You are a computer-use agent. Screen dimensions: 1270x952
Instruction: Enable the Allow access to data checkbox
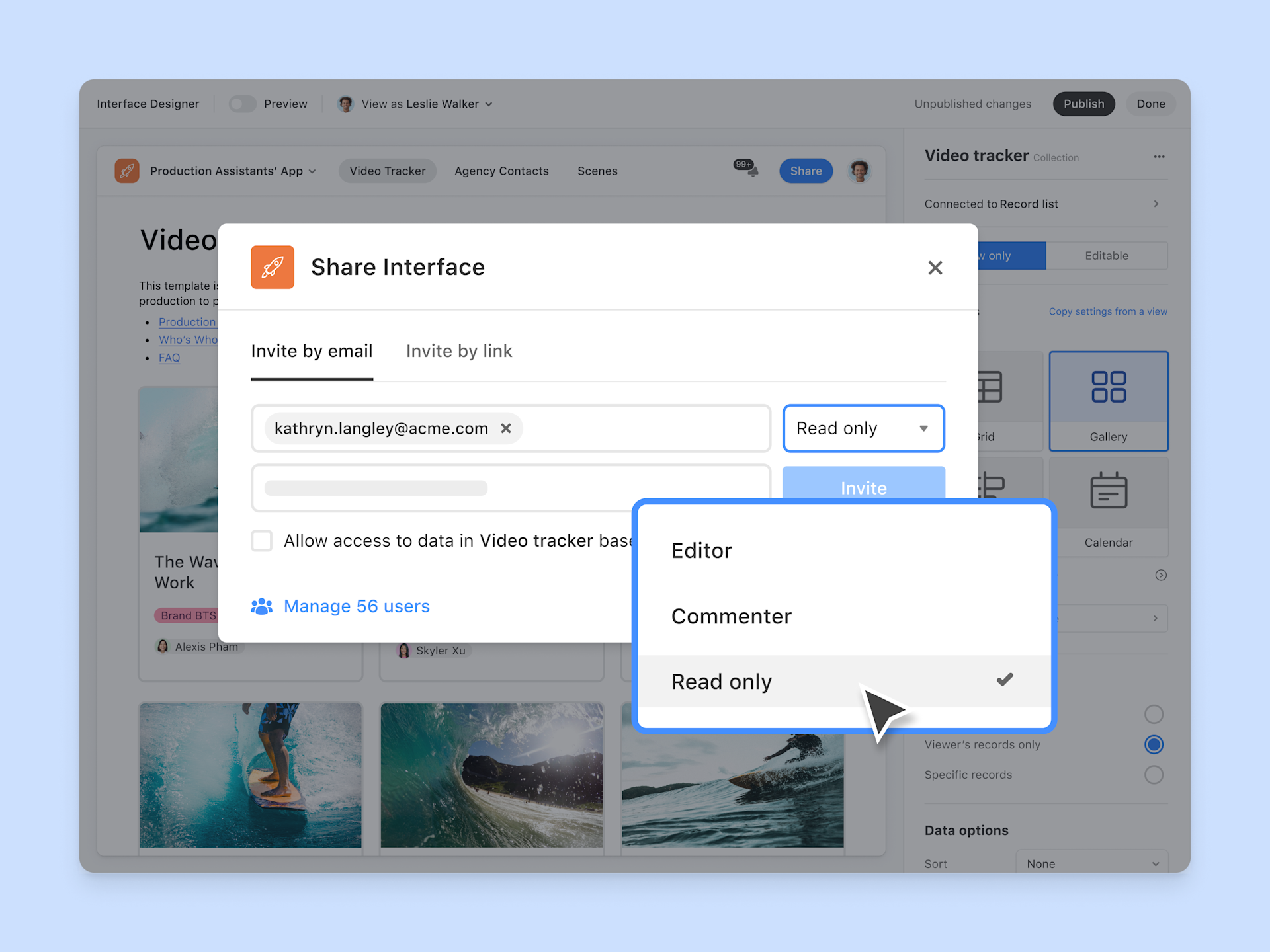[261, 540]
